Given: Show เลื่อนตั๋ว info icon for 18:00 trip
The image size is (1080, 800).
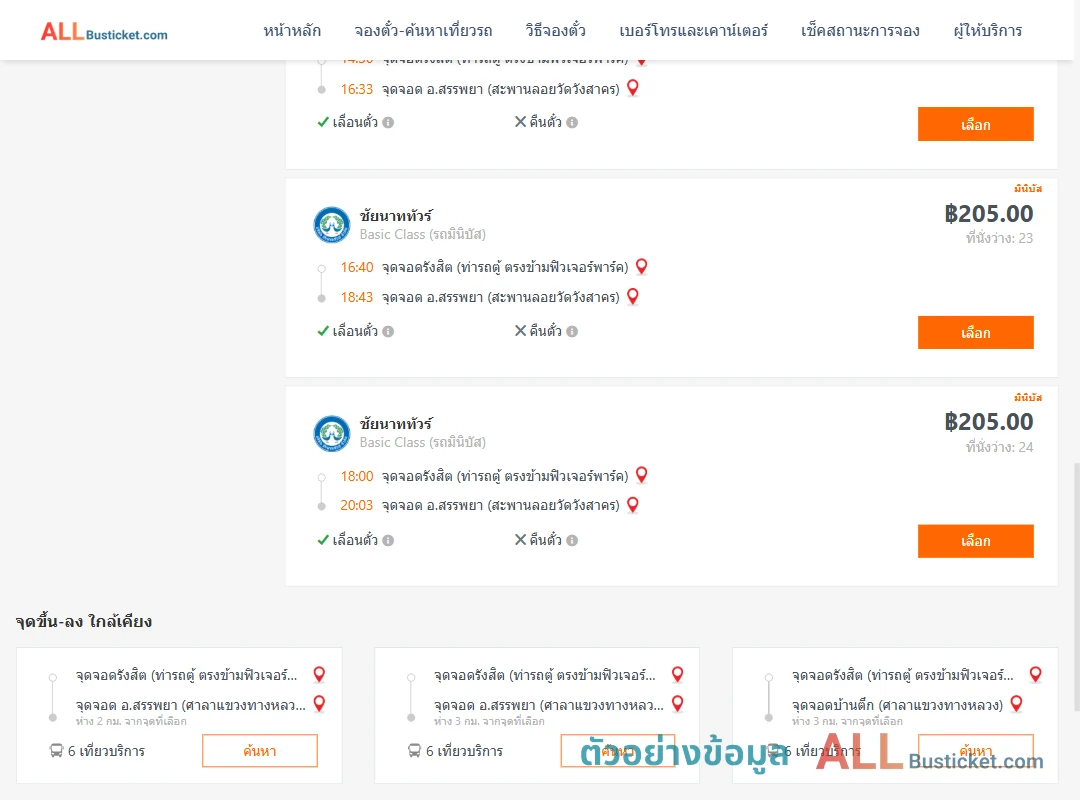Looking at the screenshot, I should 388,540.
